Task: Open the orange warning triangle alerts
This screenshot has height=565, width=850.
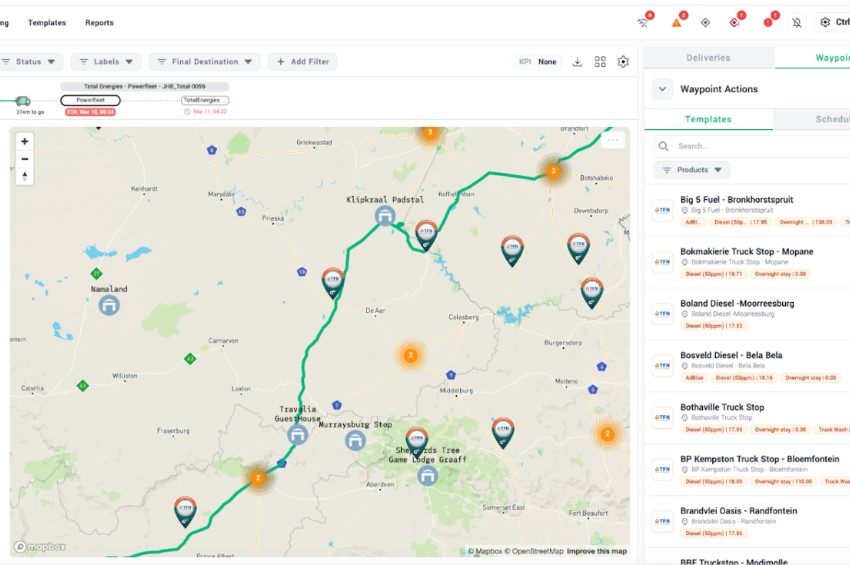Action: (677, 23)
